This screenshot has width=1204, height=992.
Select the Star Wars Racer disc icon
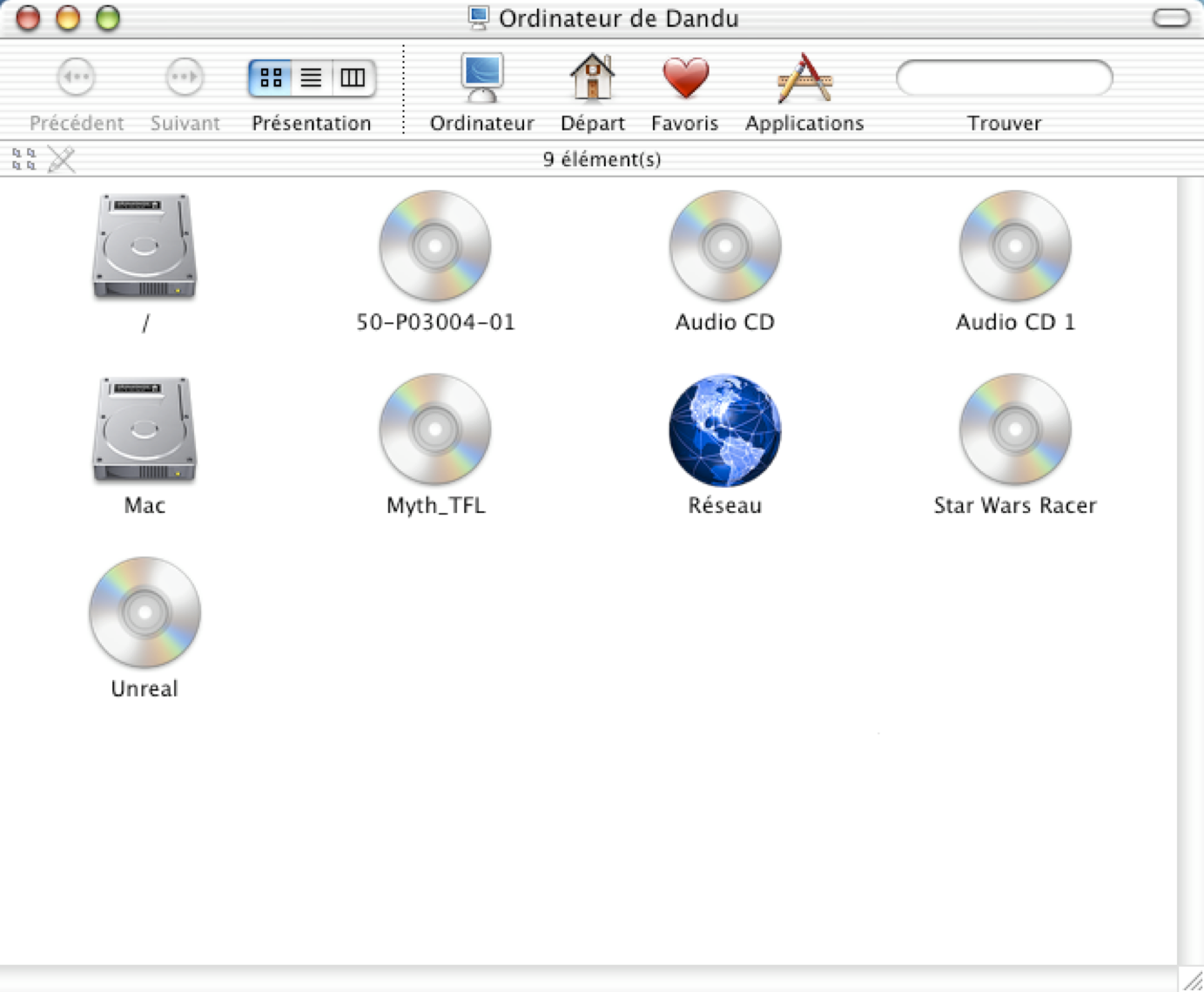1015,429
